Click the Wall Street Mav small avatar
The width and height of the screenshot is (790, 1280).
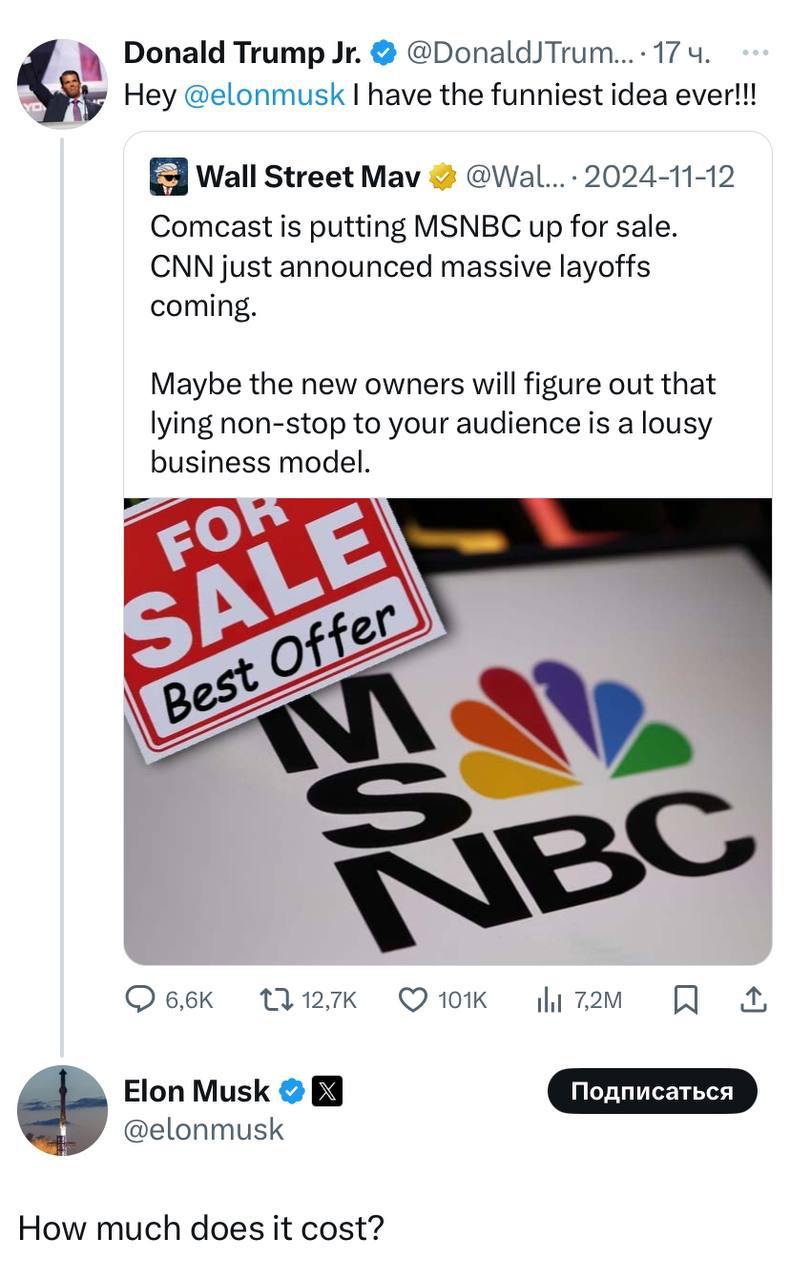(169, 177)
